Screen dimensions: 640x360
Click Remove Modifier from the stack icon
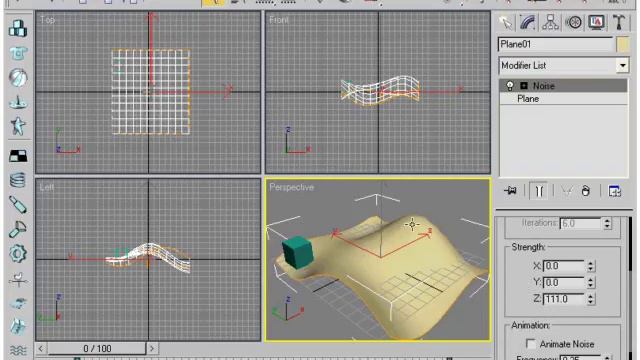click(x=586, y=191)
